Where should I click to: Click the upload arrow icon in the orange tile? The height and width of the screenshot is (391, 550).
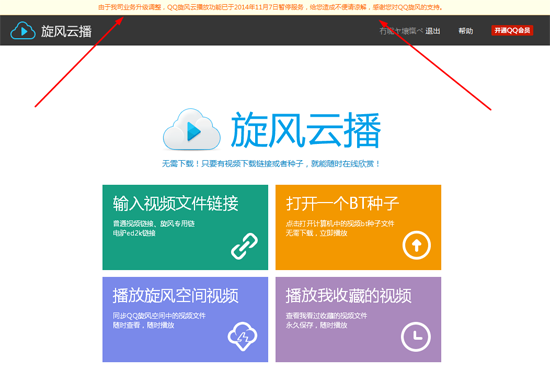(416, 245)
